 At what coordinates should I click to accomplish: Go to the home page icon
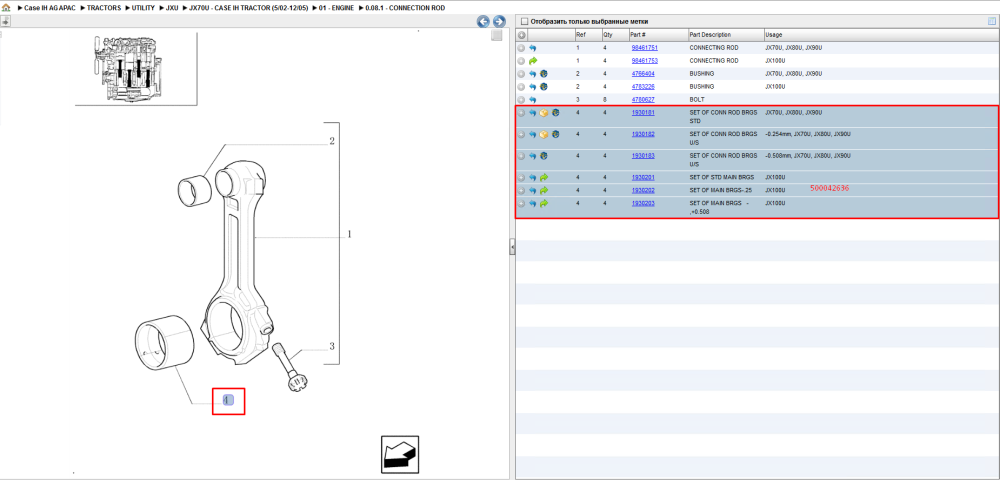(6, 8)
